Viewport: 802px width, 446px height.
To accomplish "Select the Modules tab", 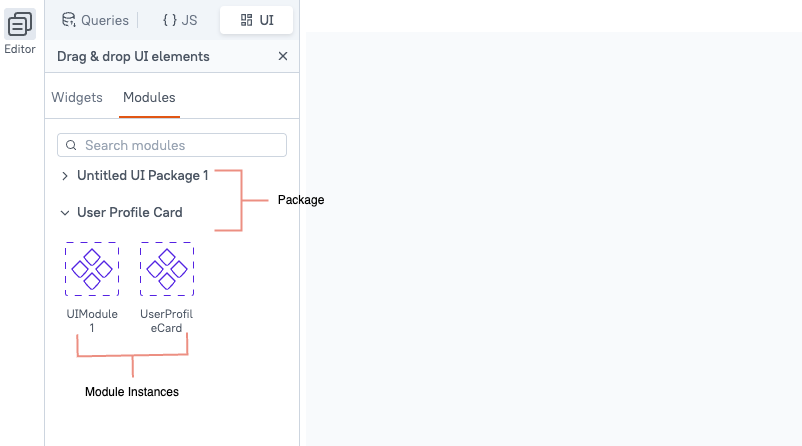I will (149, 98).
